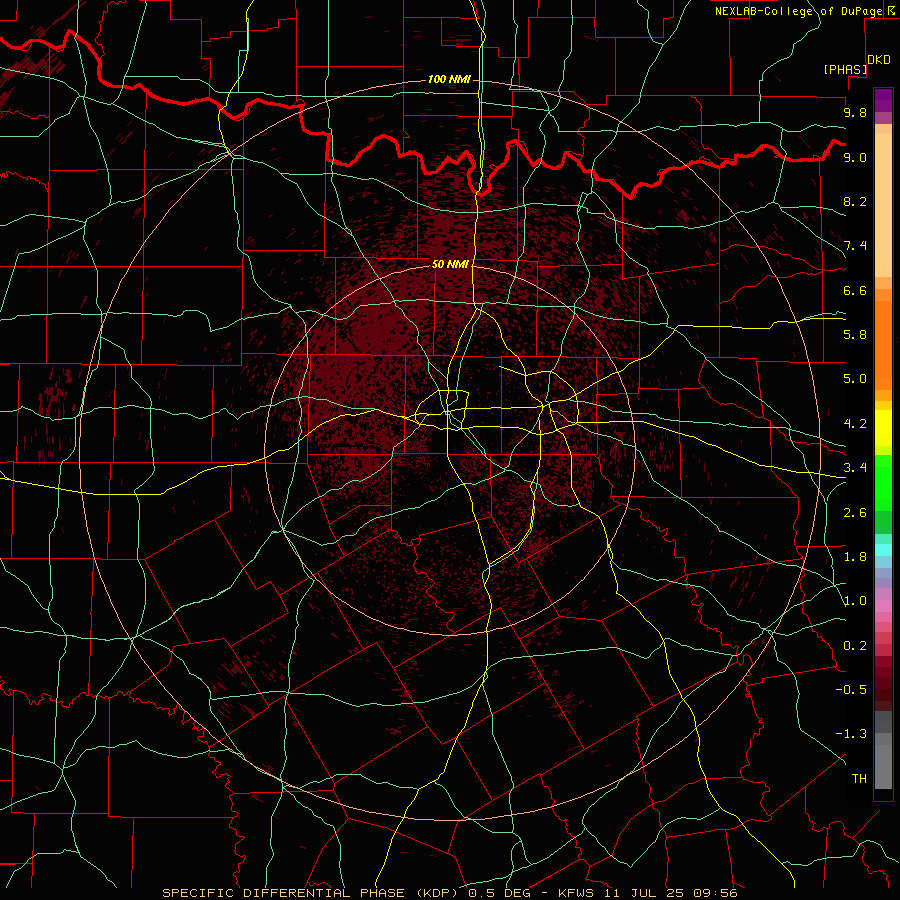The image size is (900, 900).
Task: Click the pink band of the color scale
Action: click(883, 606)
